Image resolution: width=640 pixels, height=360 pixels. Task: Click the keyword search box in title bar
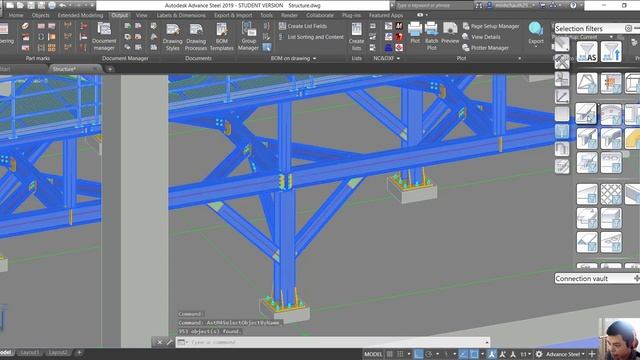coord(433,5)
